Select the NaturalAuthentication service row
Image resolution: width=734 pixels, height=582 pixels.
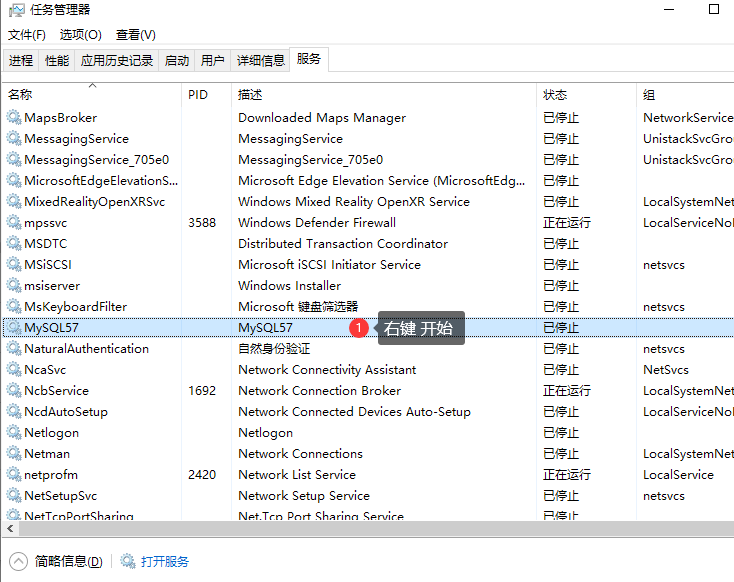pos(86,349)
